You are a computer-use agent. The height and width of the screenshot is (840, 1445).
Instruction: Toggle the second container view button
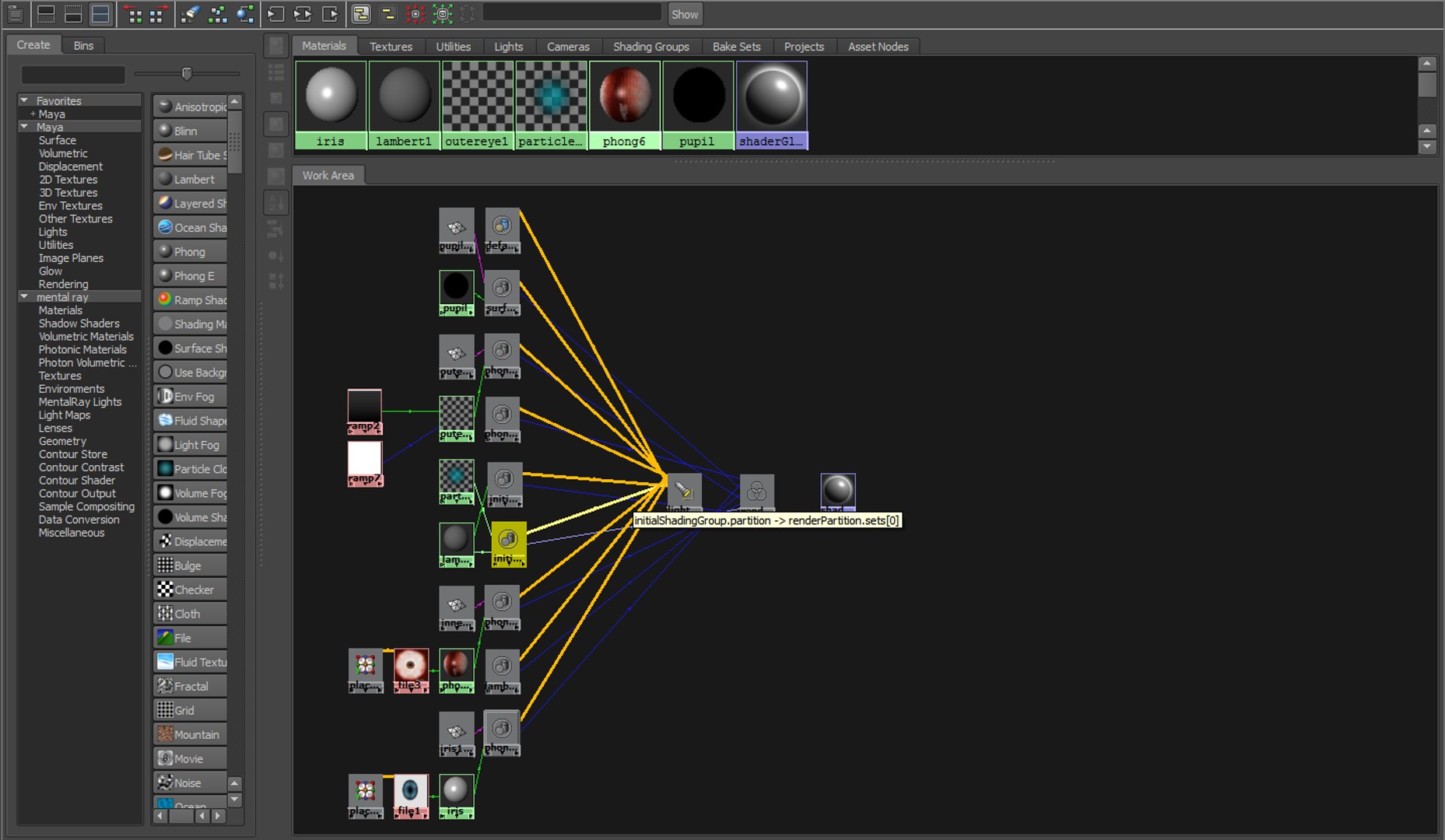388,14
